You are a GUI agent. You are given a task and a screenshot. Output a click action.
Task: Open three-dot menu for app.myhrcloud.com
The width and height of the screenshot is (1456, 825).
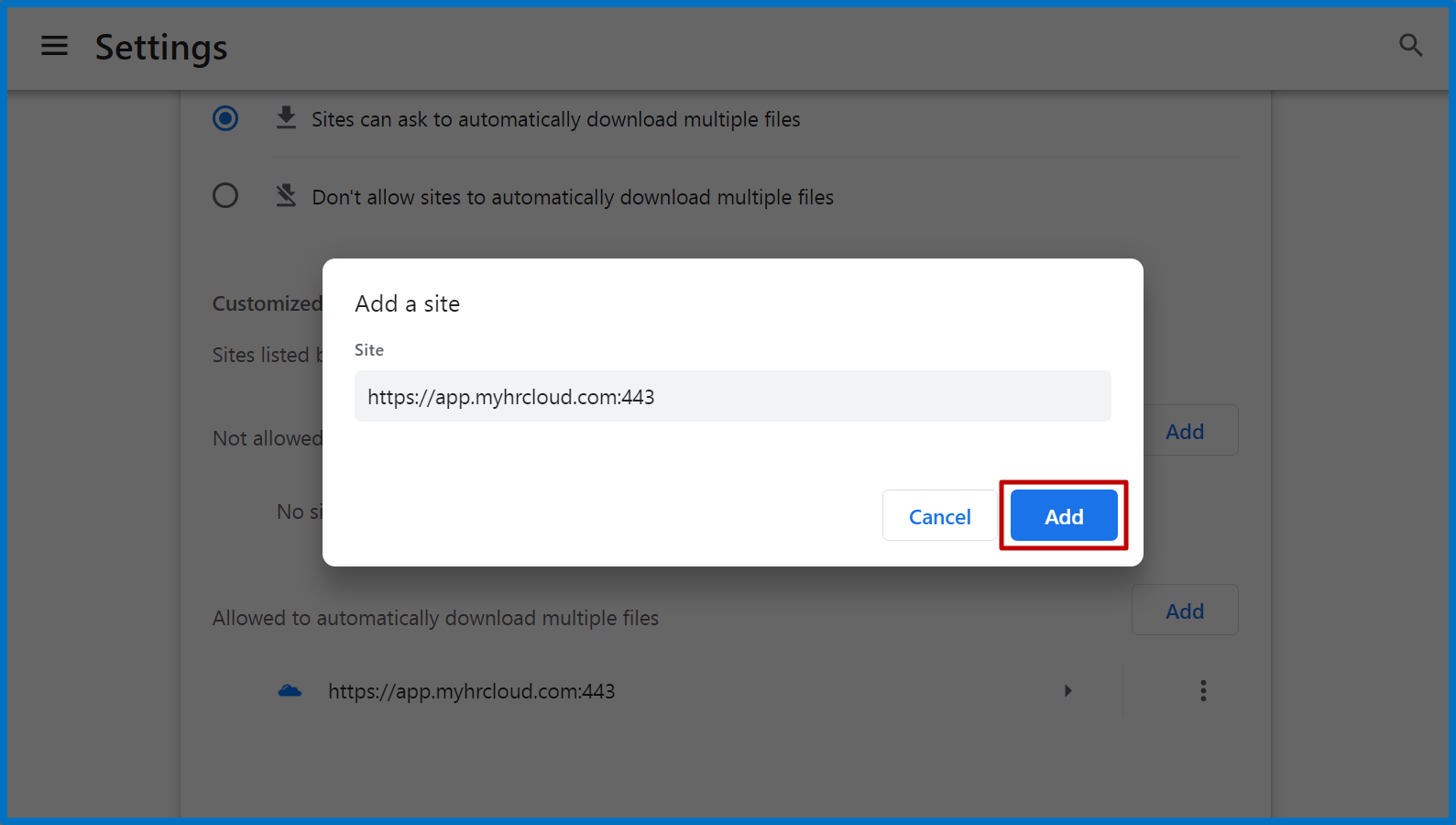(x=1203, y=691)
